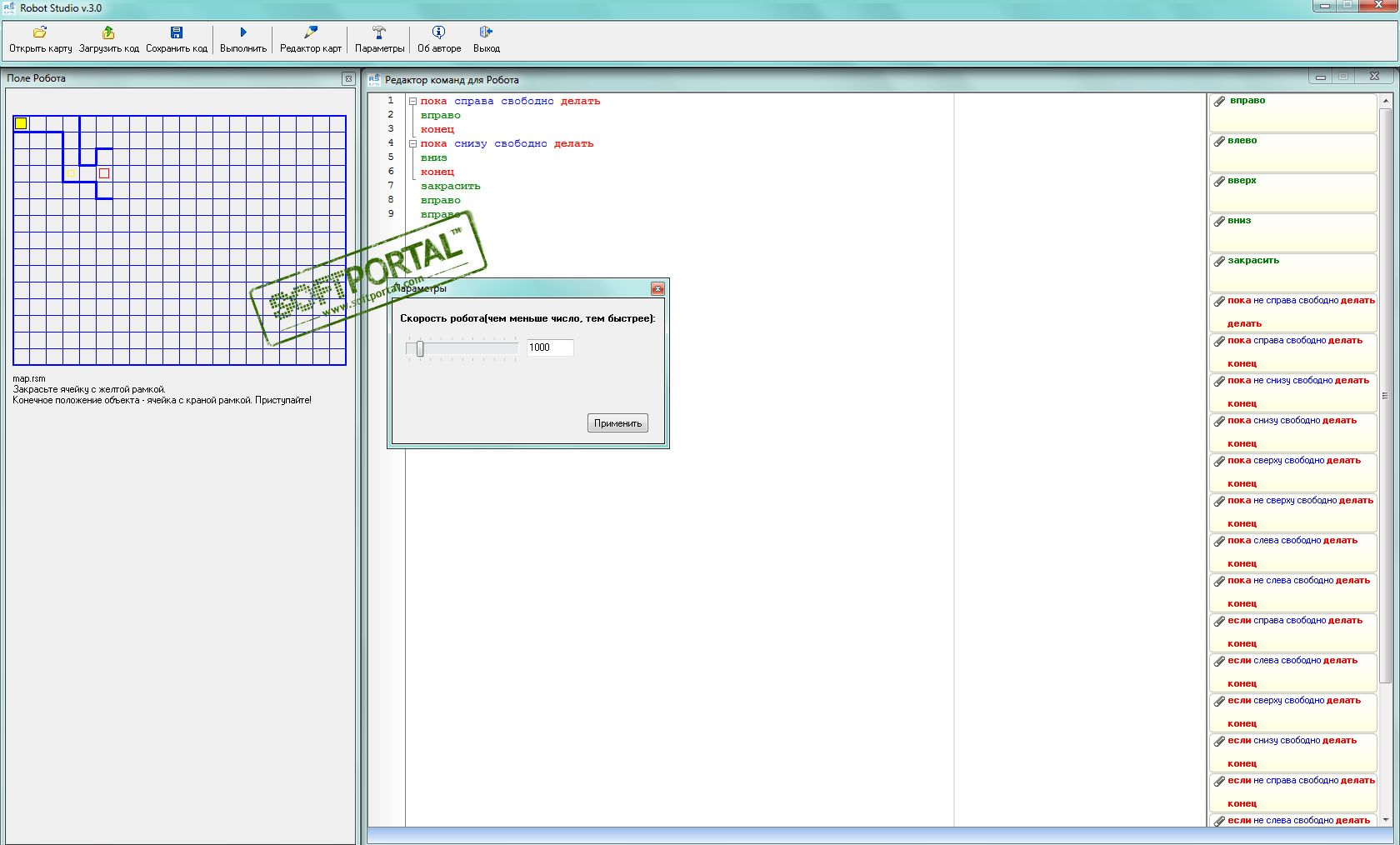Select the red-framed cell on the robot field
This screenshot has height=845, width=1400.
click(x=104, y=173)
